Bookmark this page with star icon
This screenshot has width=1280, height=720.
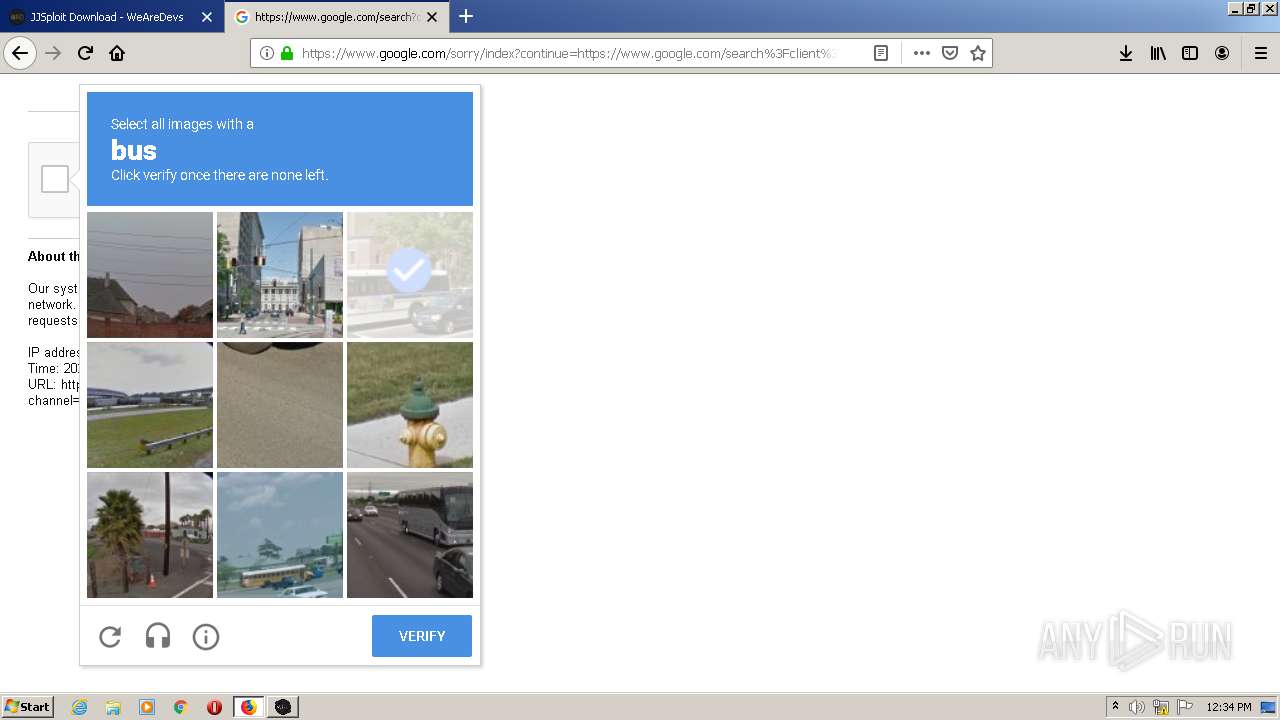978,53
